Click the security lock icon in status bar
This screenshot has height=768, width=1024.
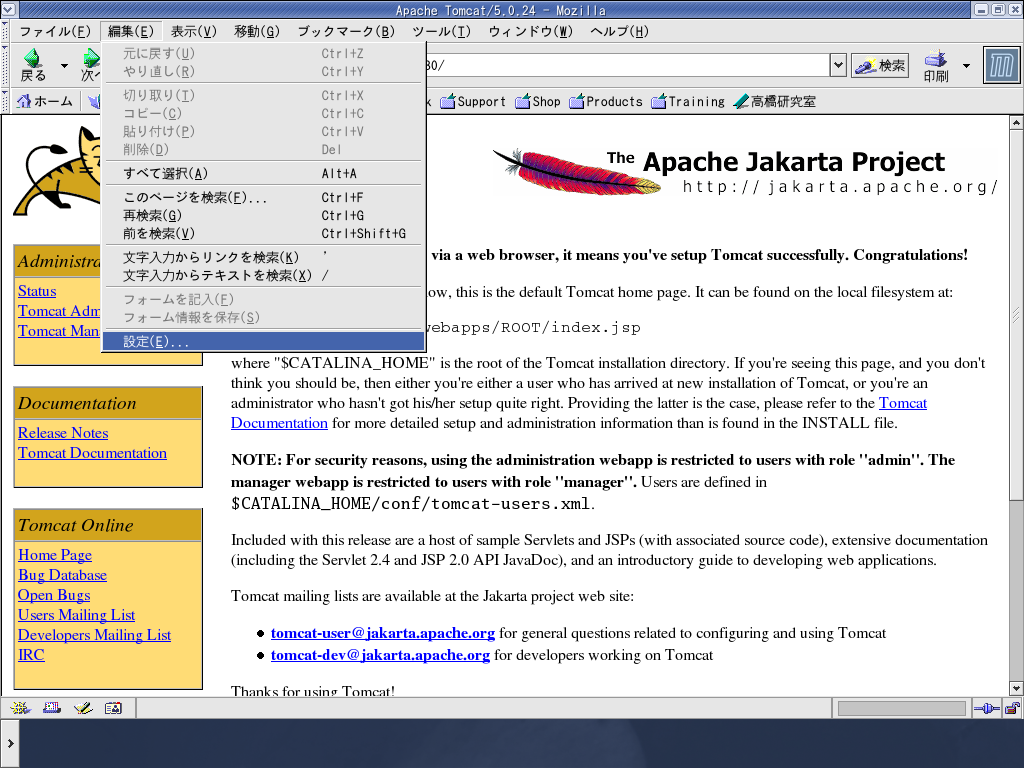point(1012,709)
